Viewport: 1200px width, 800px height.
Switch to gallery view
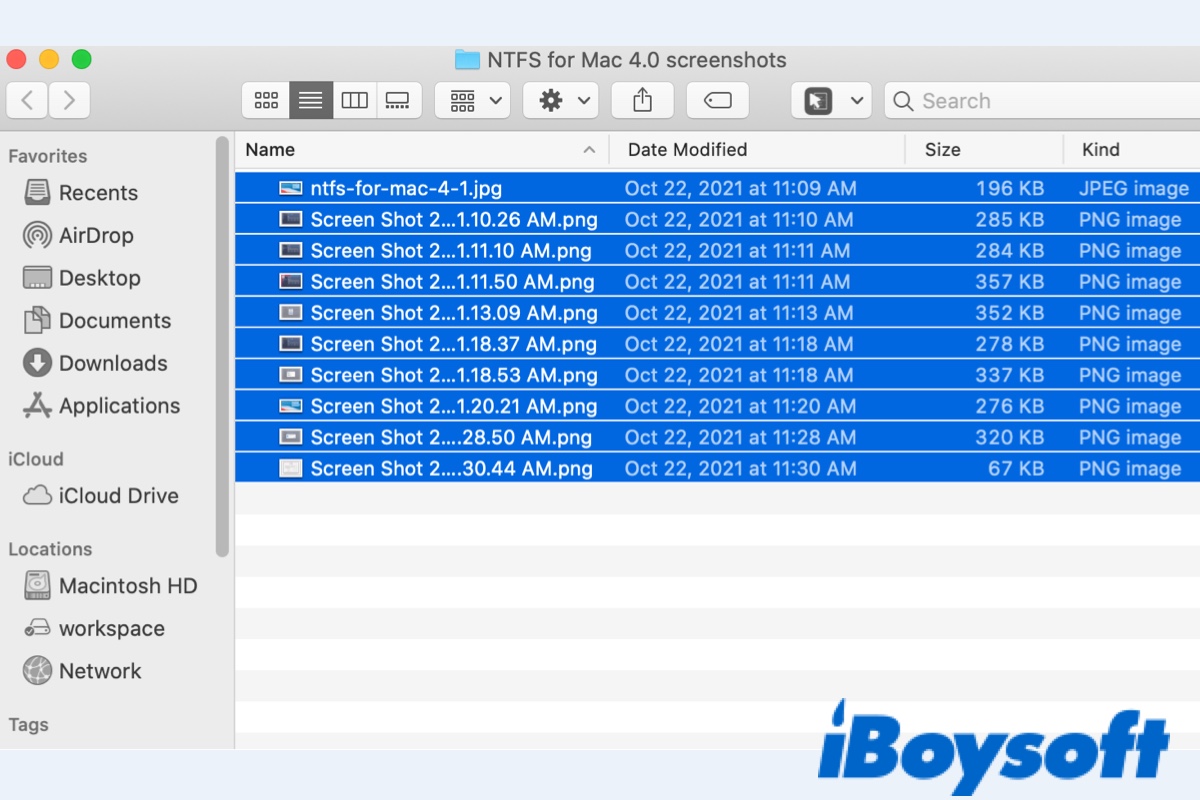tap(398, 100)
